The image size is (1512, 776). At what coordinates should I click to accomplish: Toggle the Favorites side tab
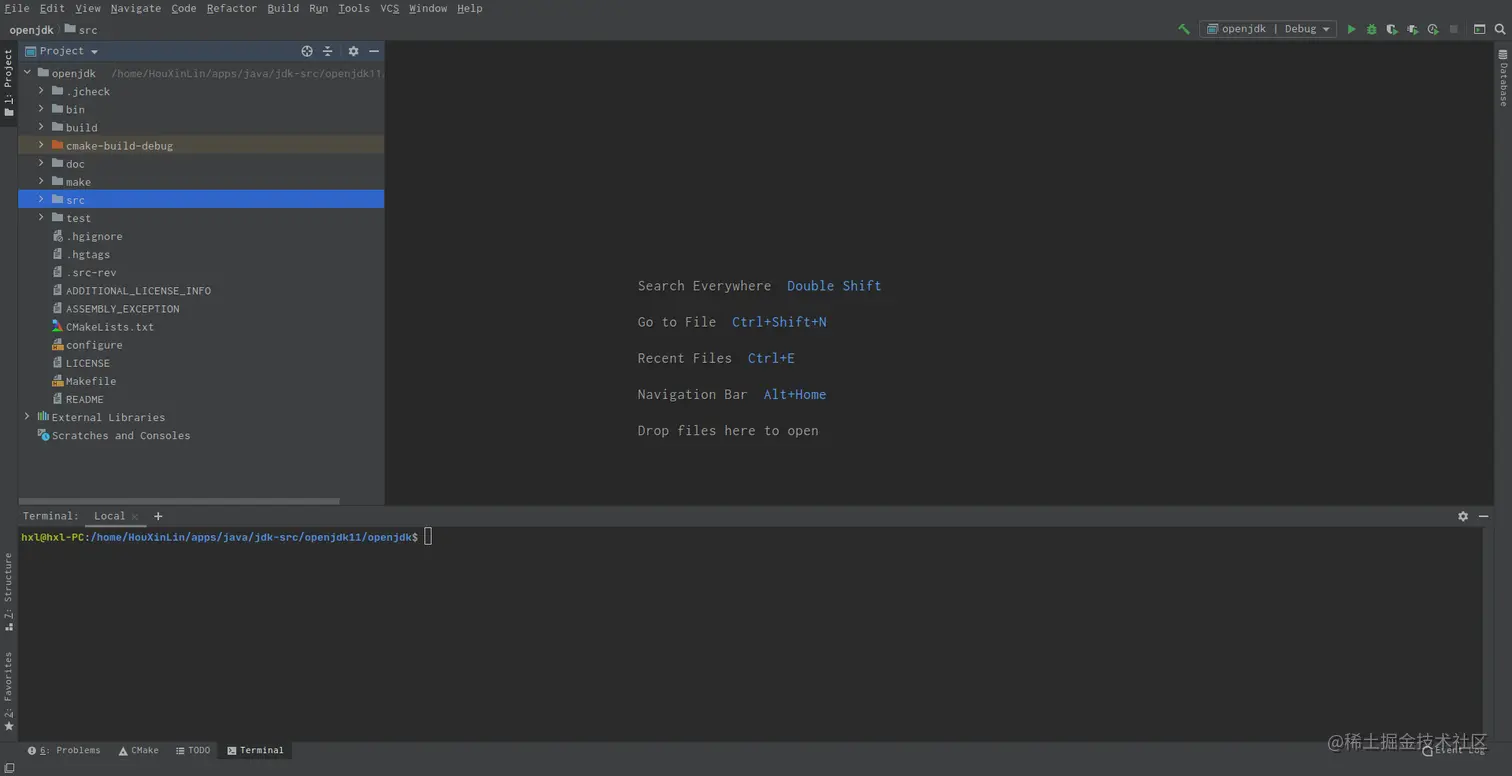(9, 692)
